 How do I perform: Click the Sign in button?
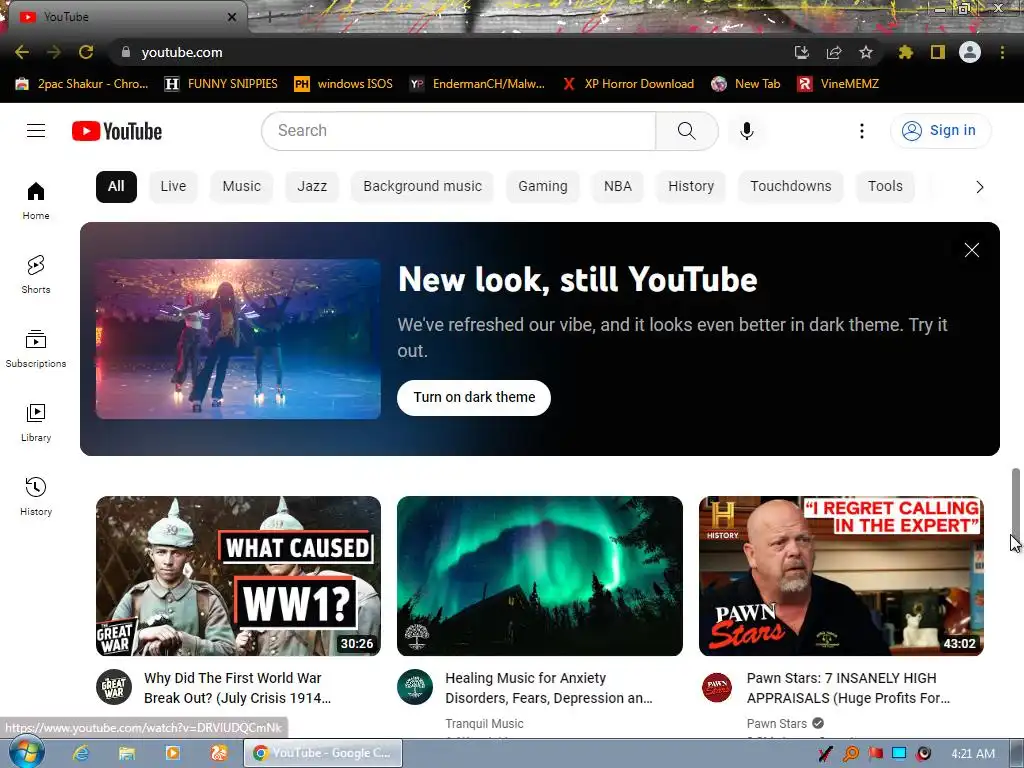[940, 131]
